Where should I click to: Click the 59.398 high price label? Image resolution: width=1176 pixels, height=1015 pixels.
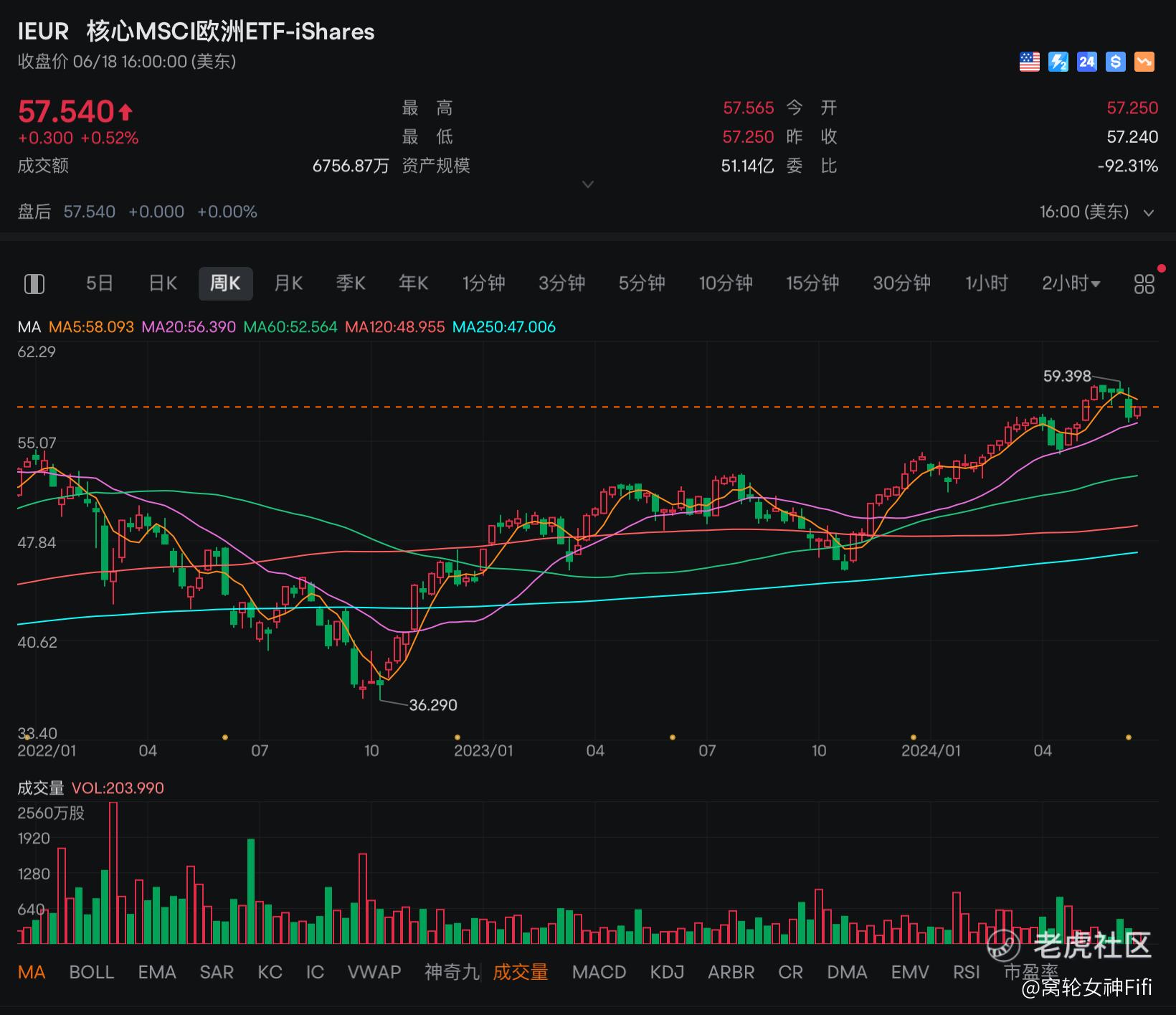pos(1067,376)
